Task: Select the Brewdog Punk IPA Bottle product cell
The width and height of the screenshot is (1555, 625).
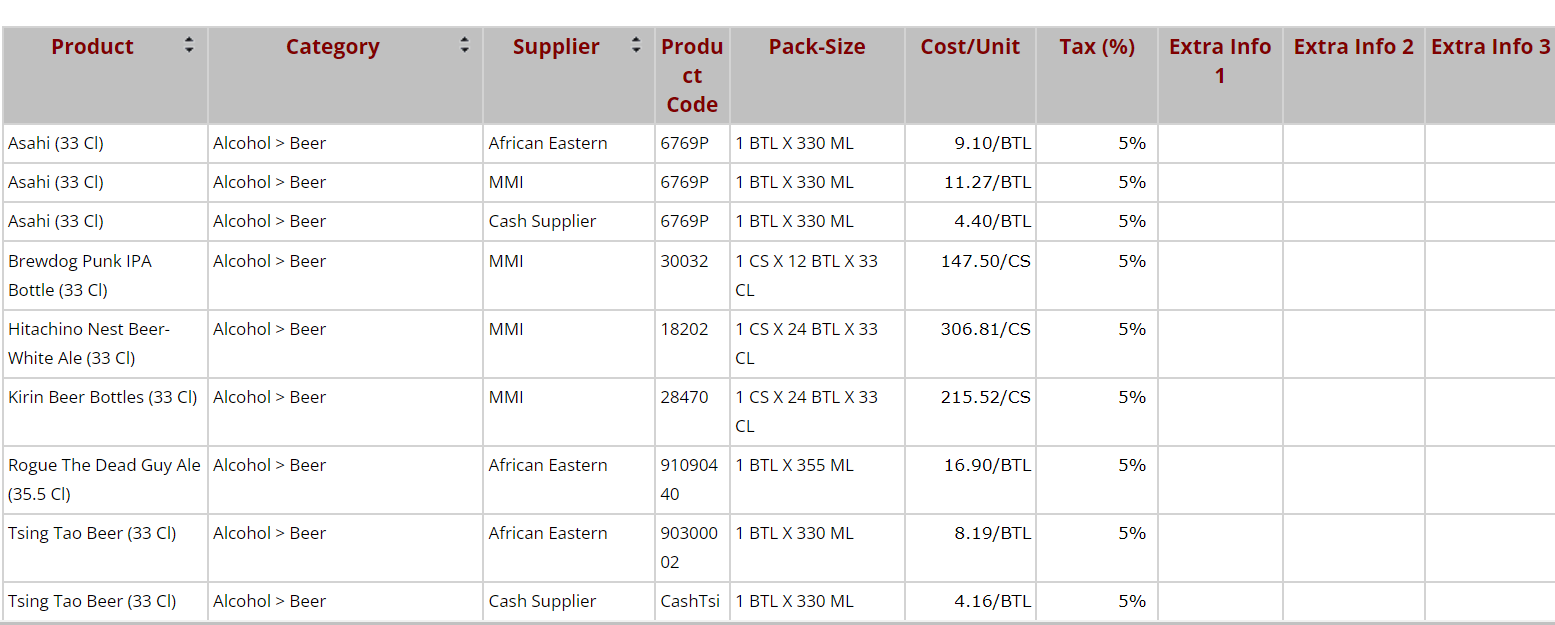Action: click(x=80, y=275)
